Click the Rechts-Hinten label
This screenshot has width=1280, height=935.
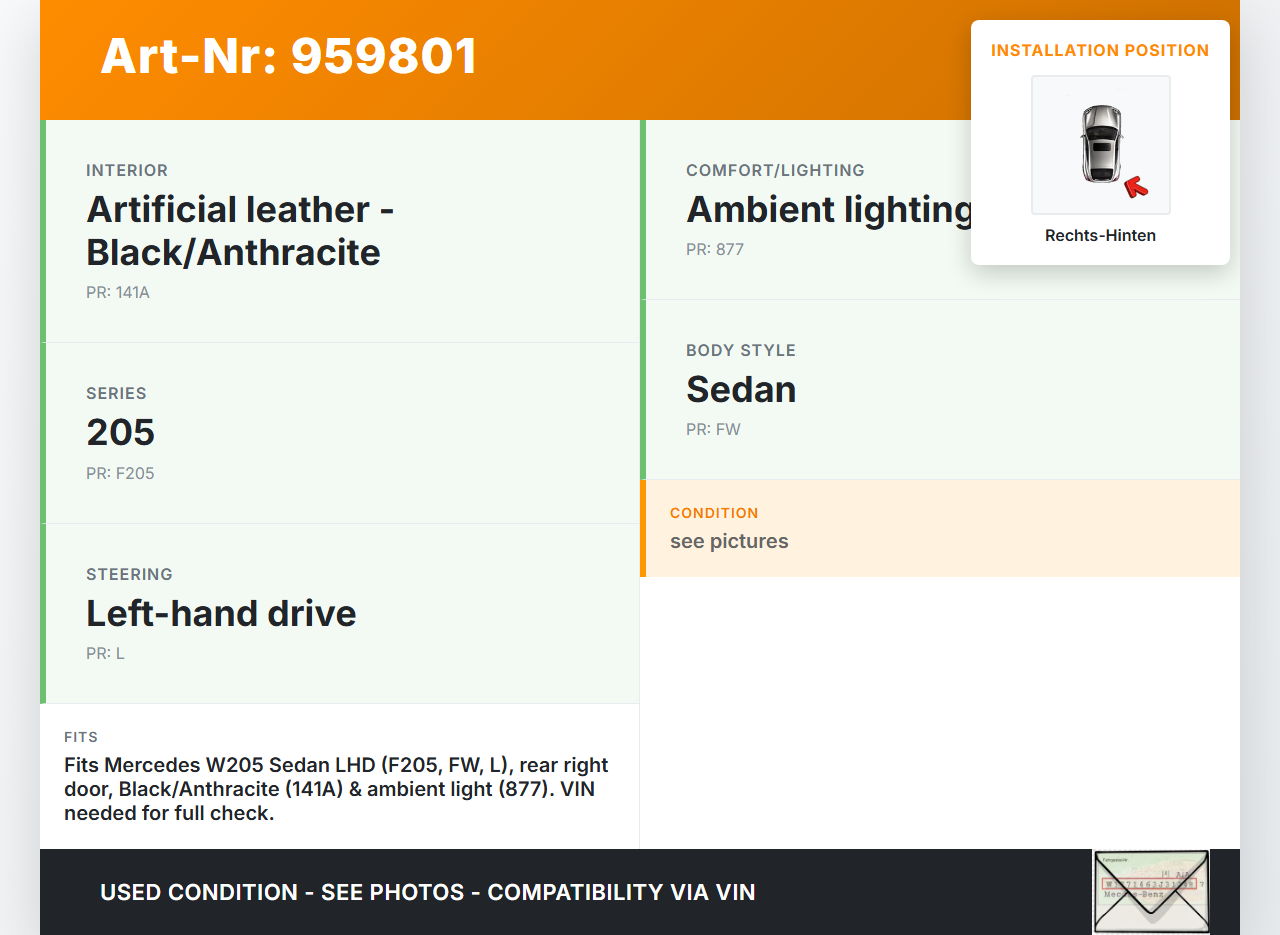click(1100, 236)
